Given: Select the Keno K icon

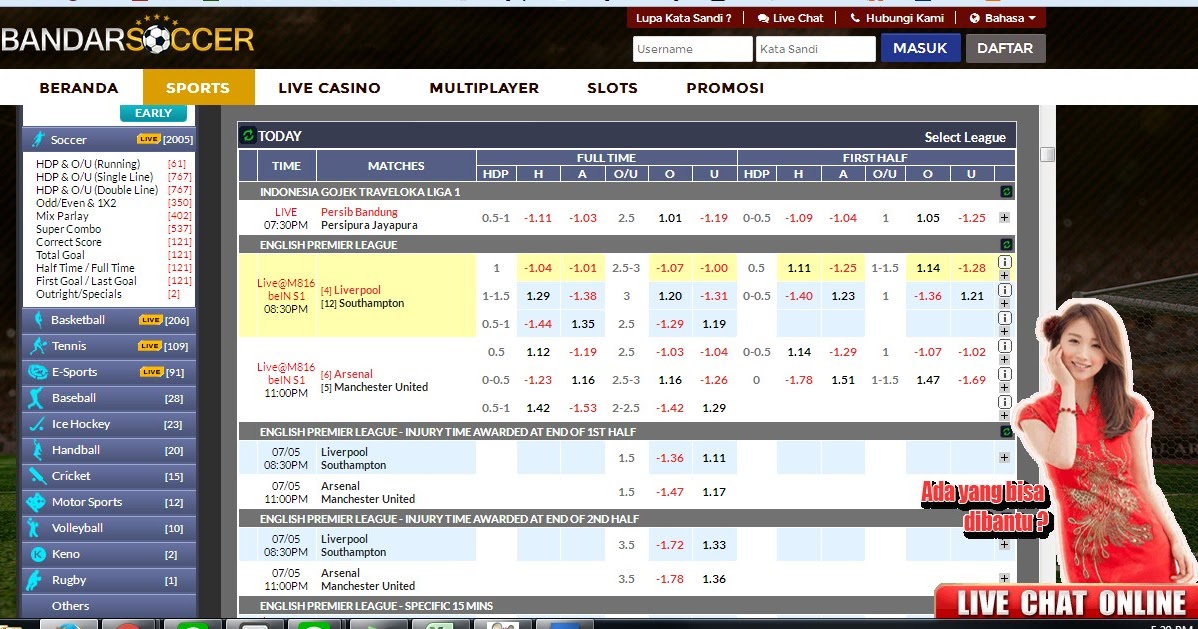Looking at the screenshot, I should coord(37,554).
